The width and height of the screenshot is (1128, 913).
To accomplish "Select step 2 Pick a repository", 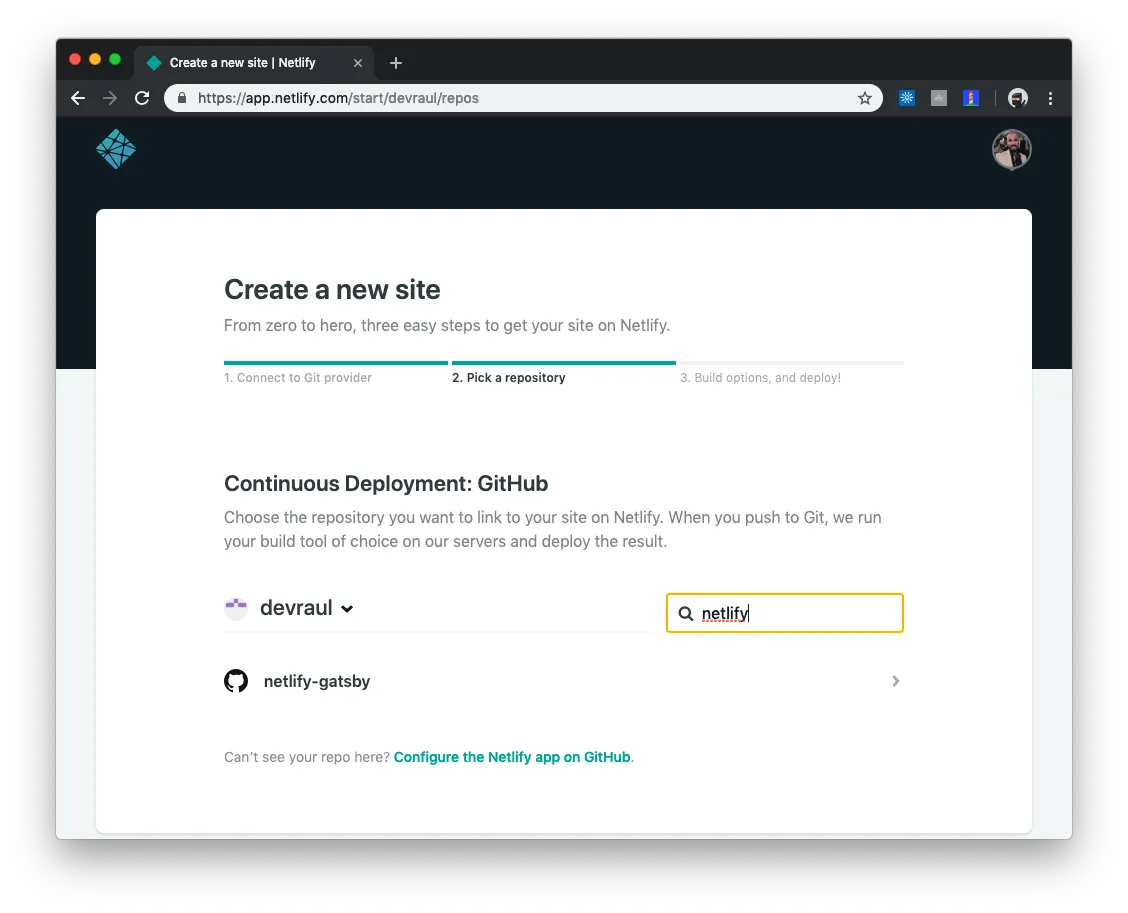I will pos(509,378).
